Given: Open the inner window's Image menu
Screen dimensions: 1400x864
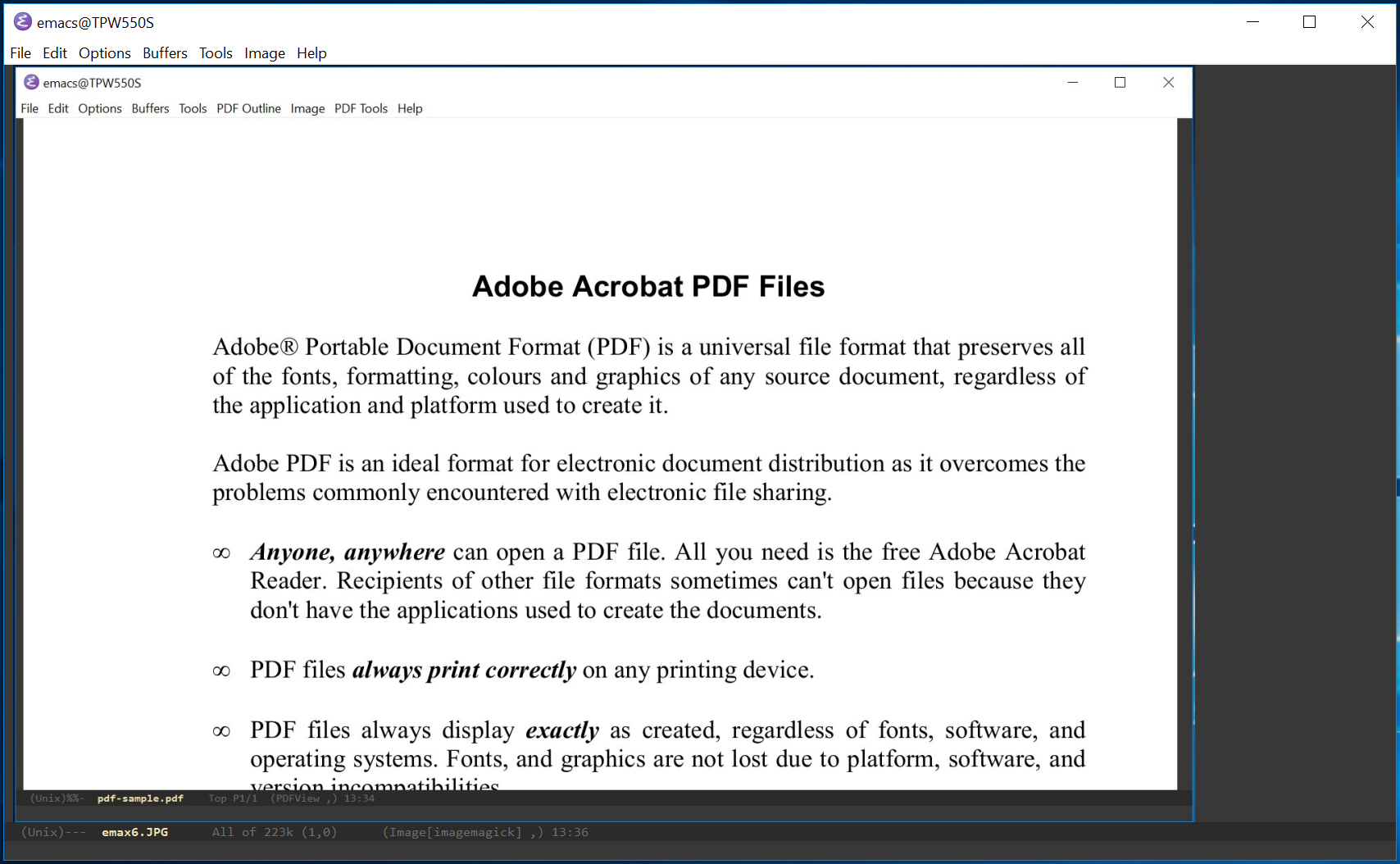Looking at the screenshot, I should (x=307, y=108).
